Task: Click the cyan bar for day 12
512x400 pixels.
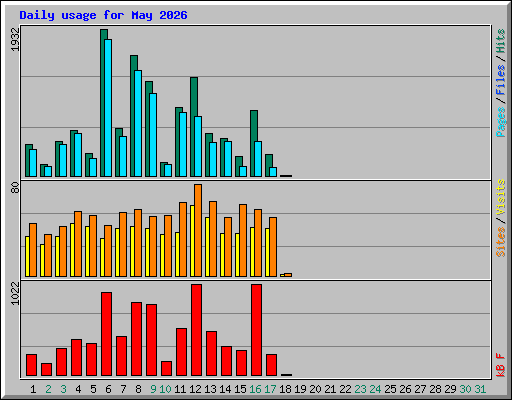Action: tap(198, 146)
